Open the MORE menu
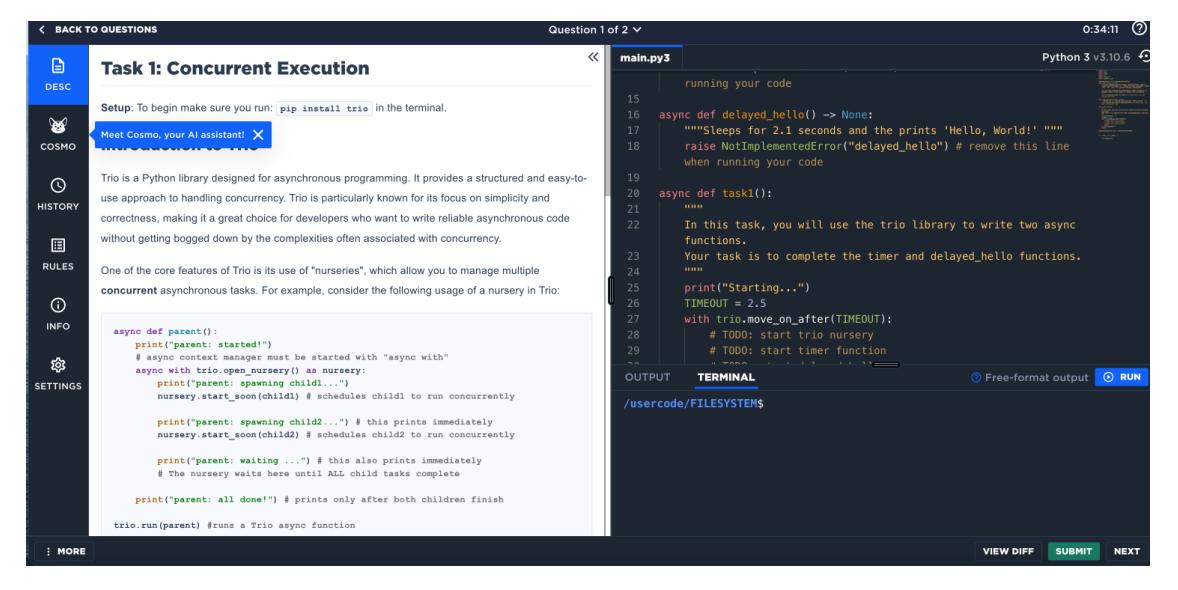 (x=65, y=551)
